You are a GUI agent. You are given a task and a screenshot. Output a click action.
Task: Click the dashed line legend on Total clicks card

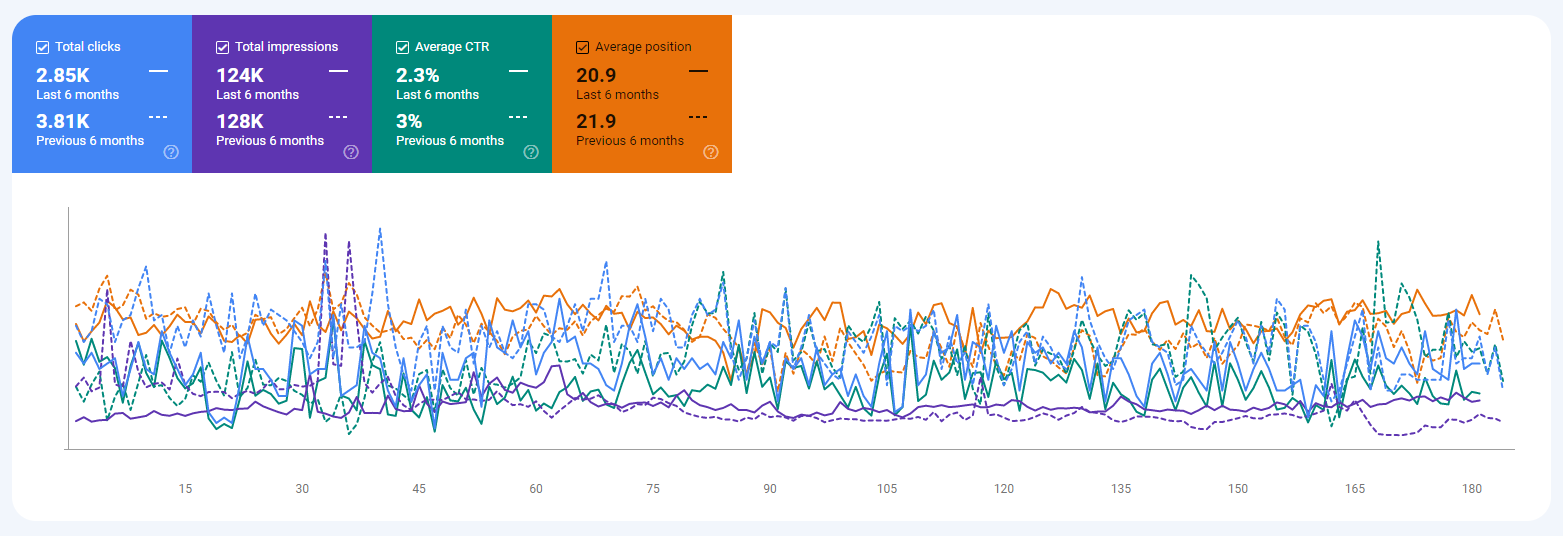158,117
